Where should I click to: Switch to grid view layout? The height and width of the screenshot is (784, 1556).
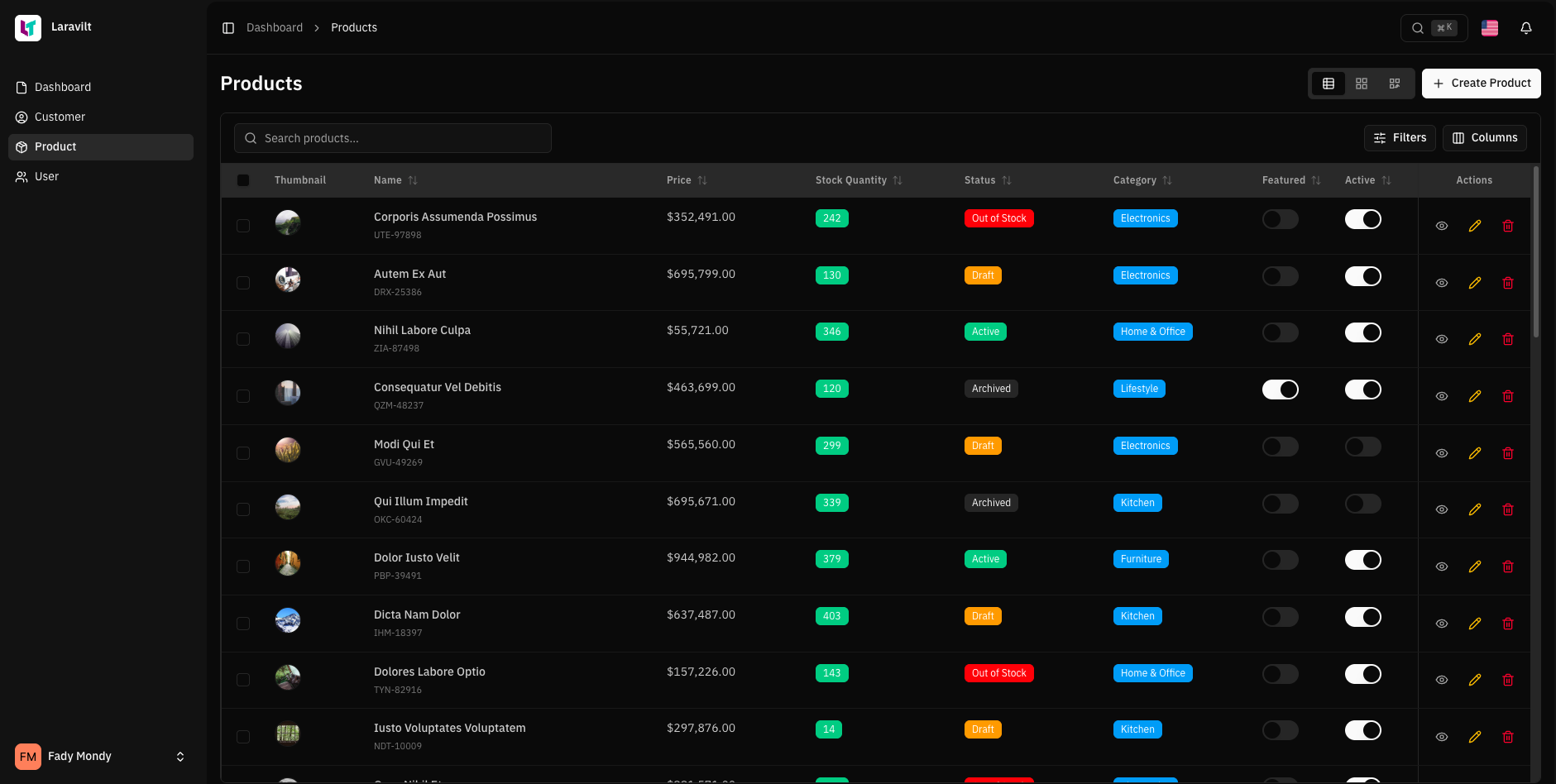tap(1361, 84)
